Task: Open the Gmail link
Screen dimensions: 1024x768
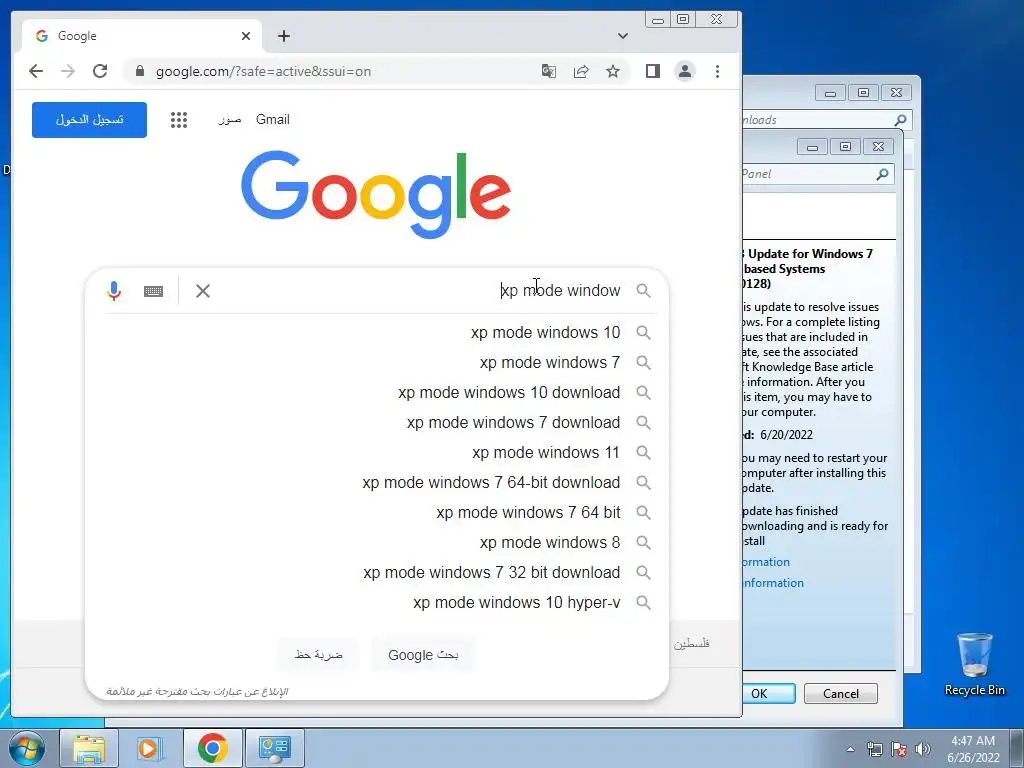Action: tap(272, 120)
